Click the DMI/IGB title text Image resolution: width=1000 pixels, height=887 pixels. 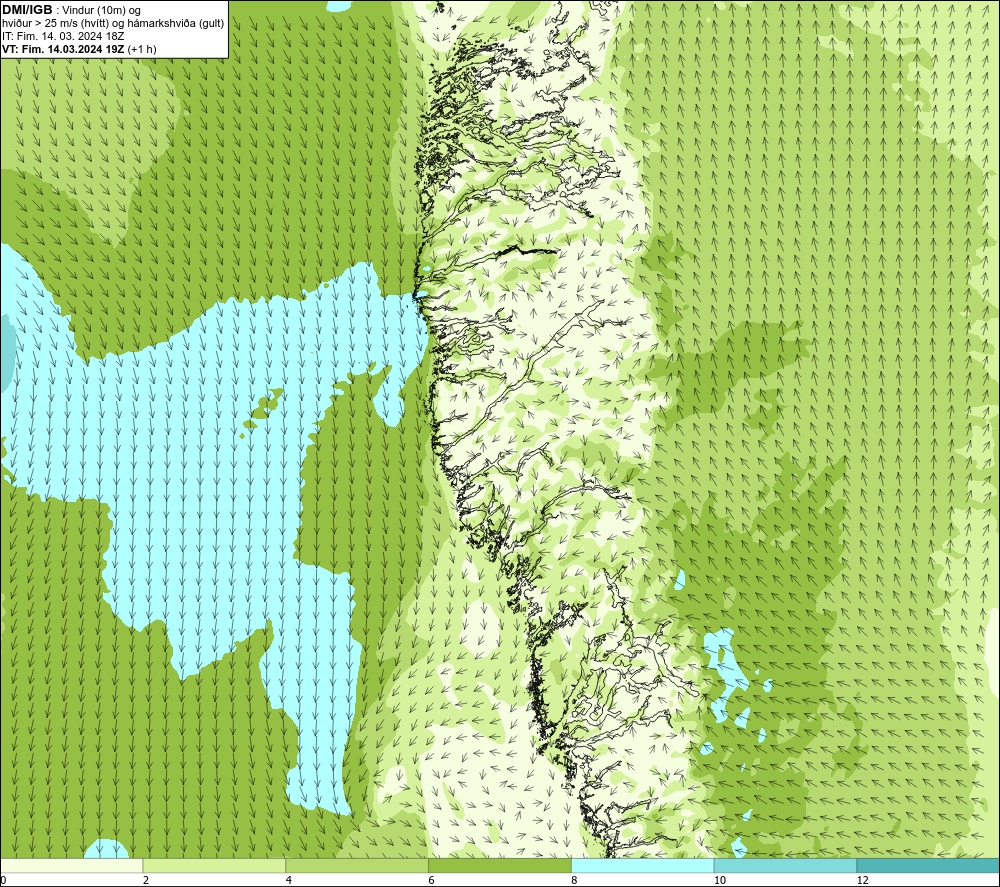tap(27, 10)
